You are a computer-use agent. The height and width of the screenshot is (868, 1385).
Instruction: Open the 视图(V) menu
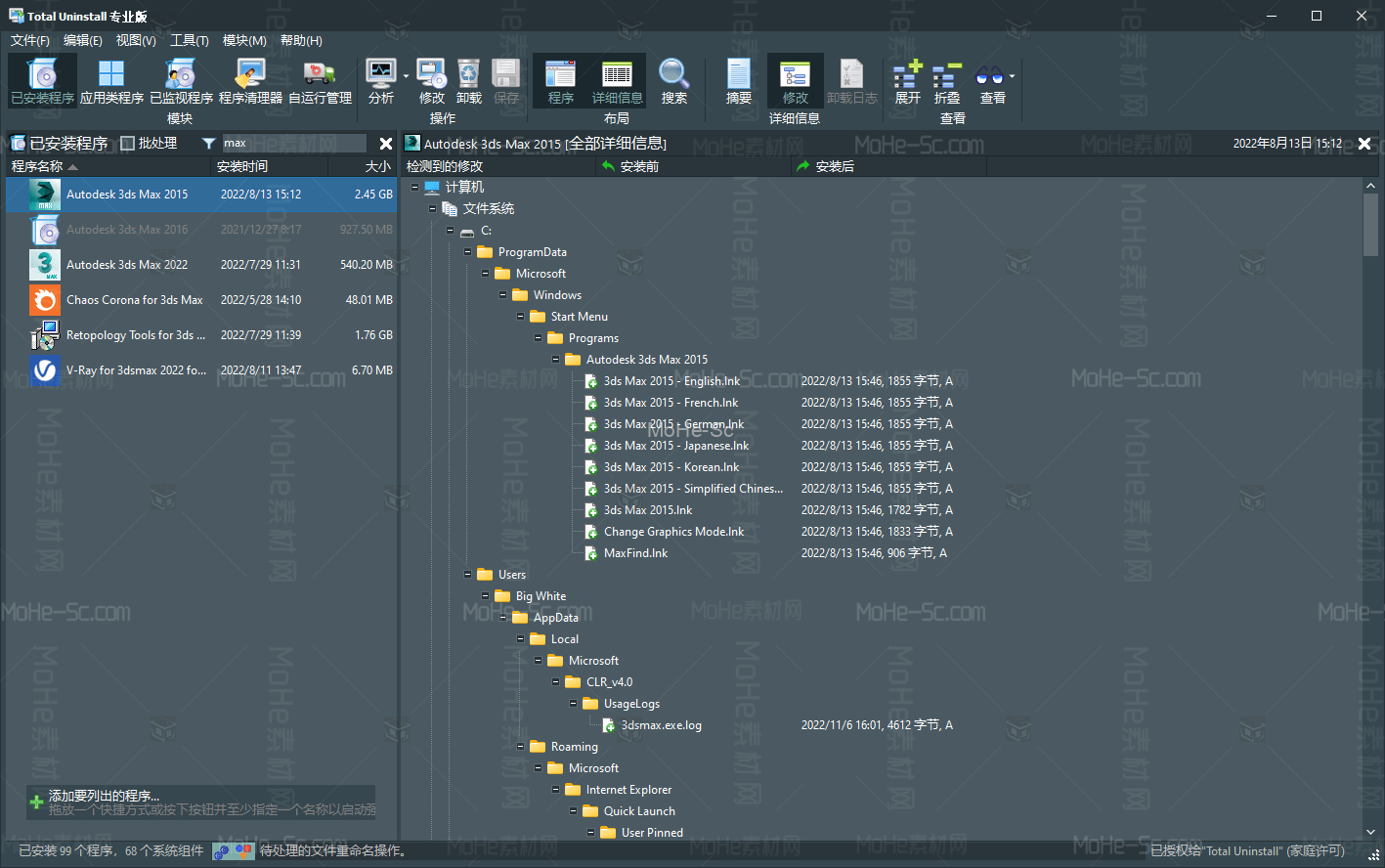pos(136,40)
